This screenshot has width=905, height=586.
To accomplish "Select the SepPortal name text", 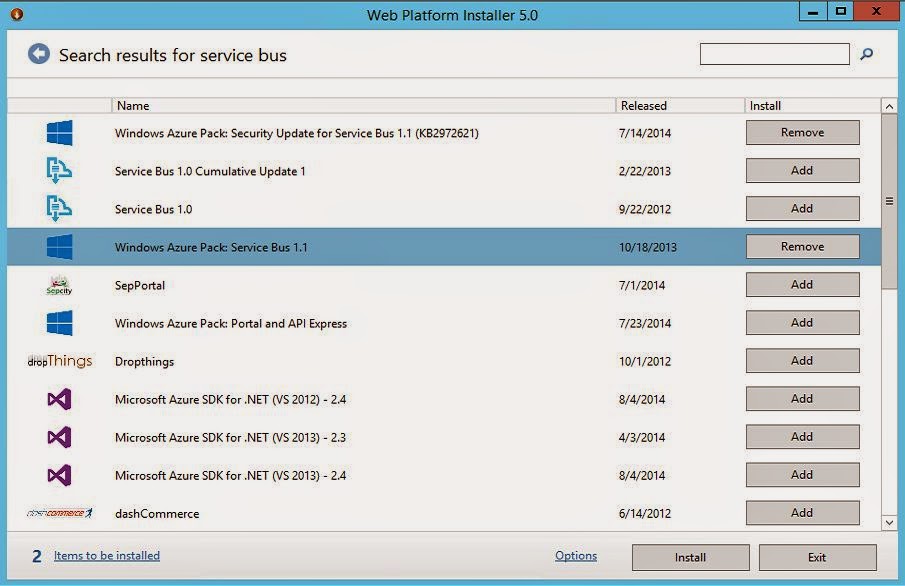I will (x=140, y=286).
